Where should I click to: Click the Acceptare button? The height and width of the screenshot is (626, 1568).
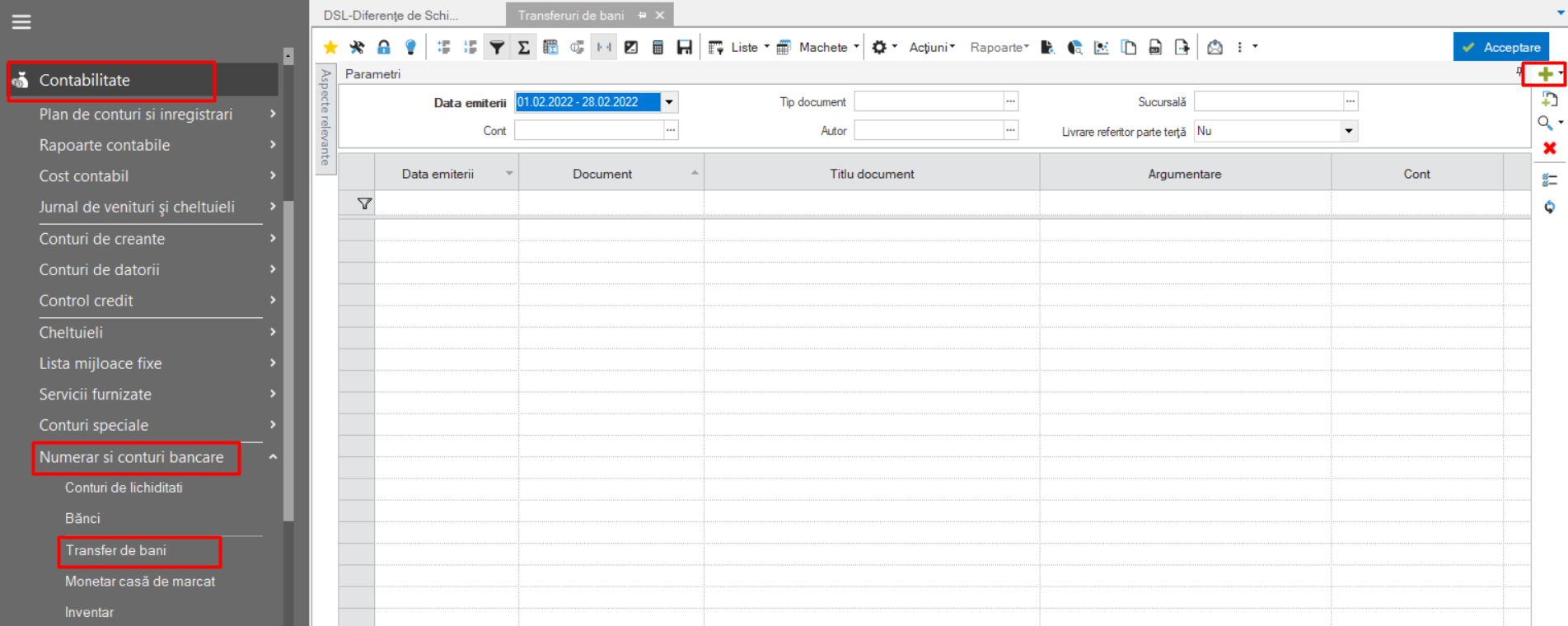pos(1501,47)
